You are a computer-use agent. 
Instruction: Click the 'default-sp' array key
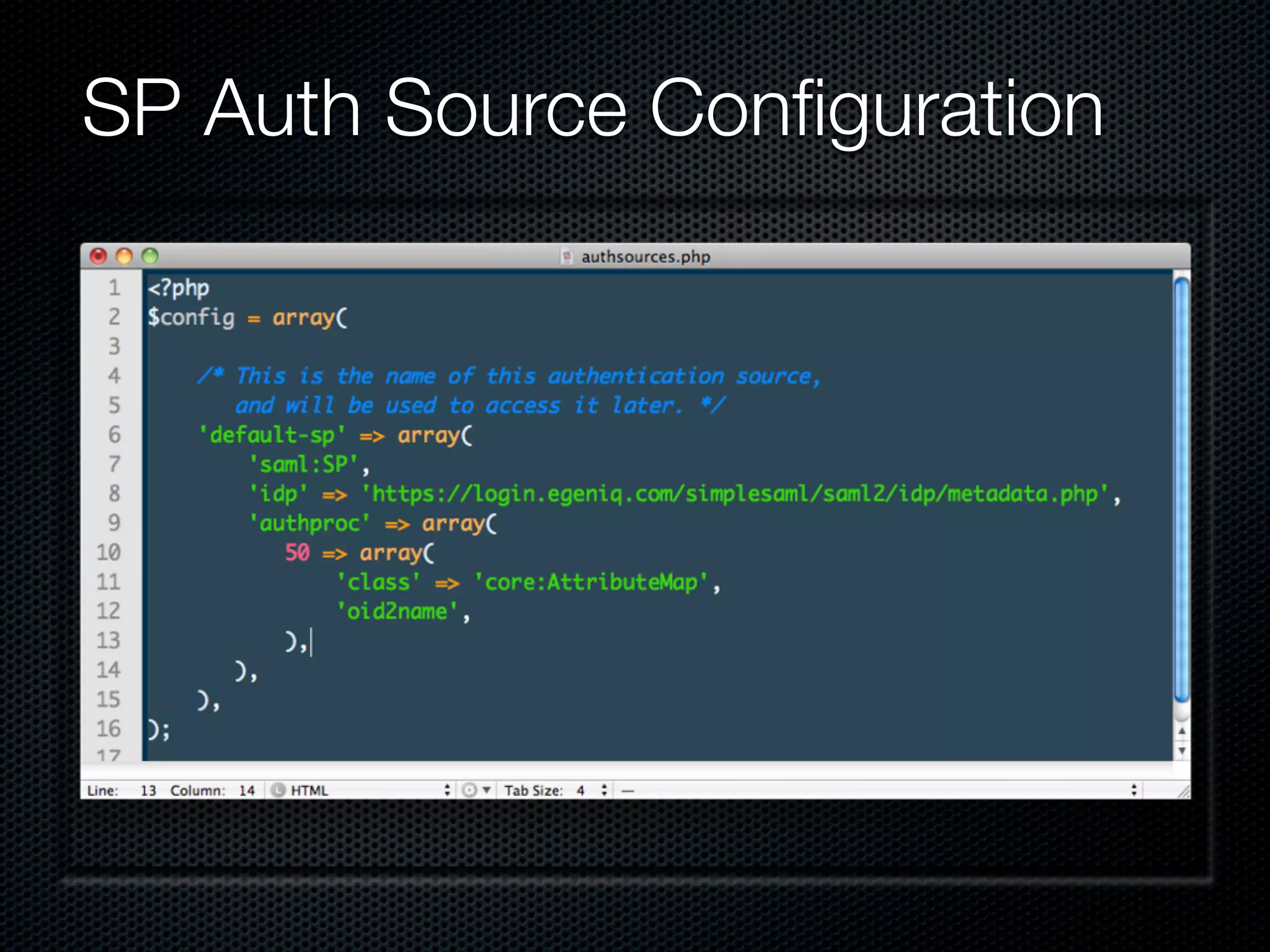(272, 435)
